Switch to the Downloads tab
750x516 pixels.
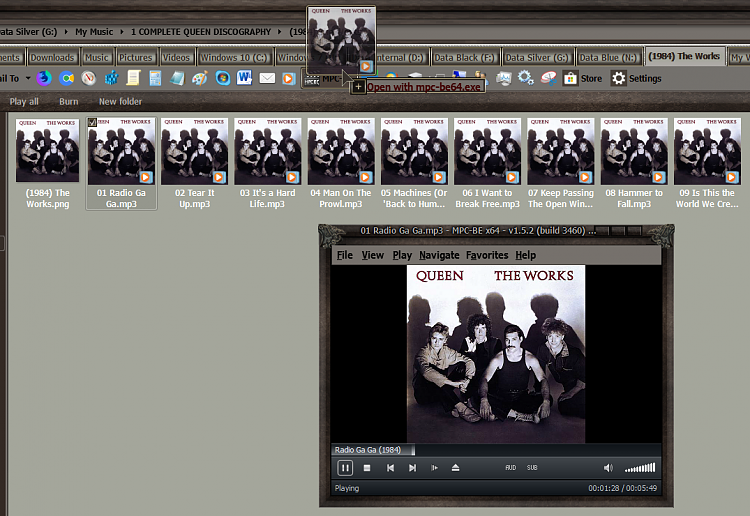pyautogui.click(x=52, y=57)
